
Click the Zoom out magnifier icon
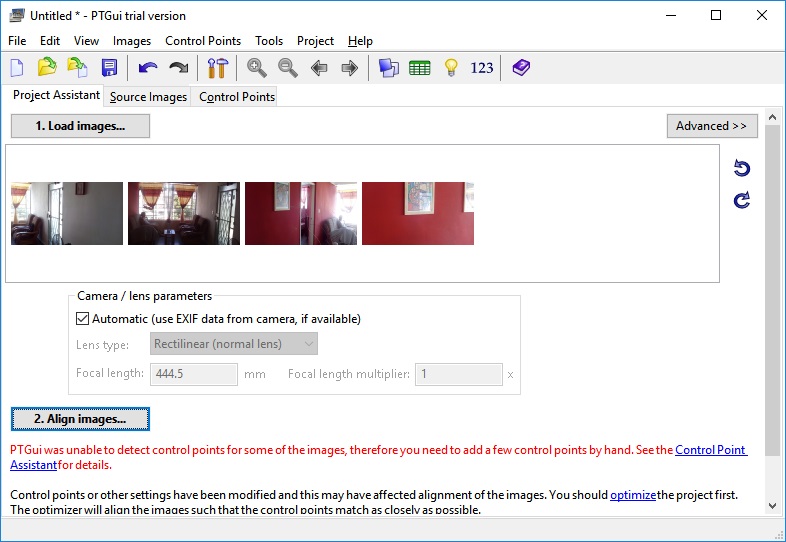(x=288, y=67)
